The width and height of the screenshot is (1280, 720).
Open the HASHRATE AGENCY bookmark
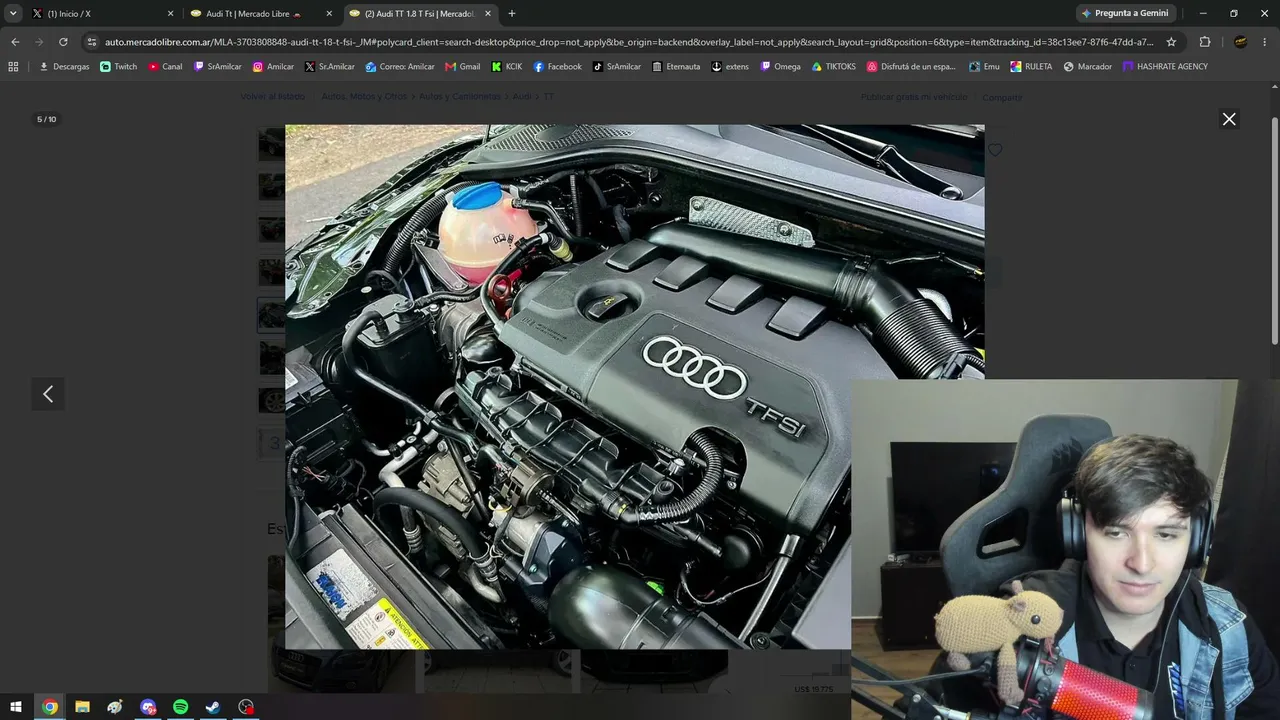pos(1165,67)
